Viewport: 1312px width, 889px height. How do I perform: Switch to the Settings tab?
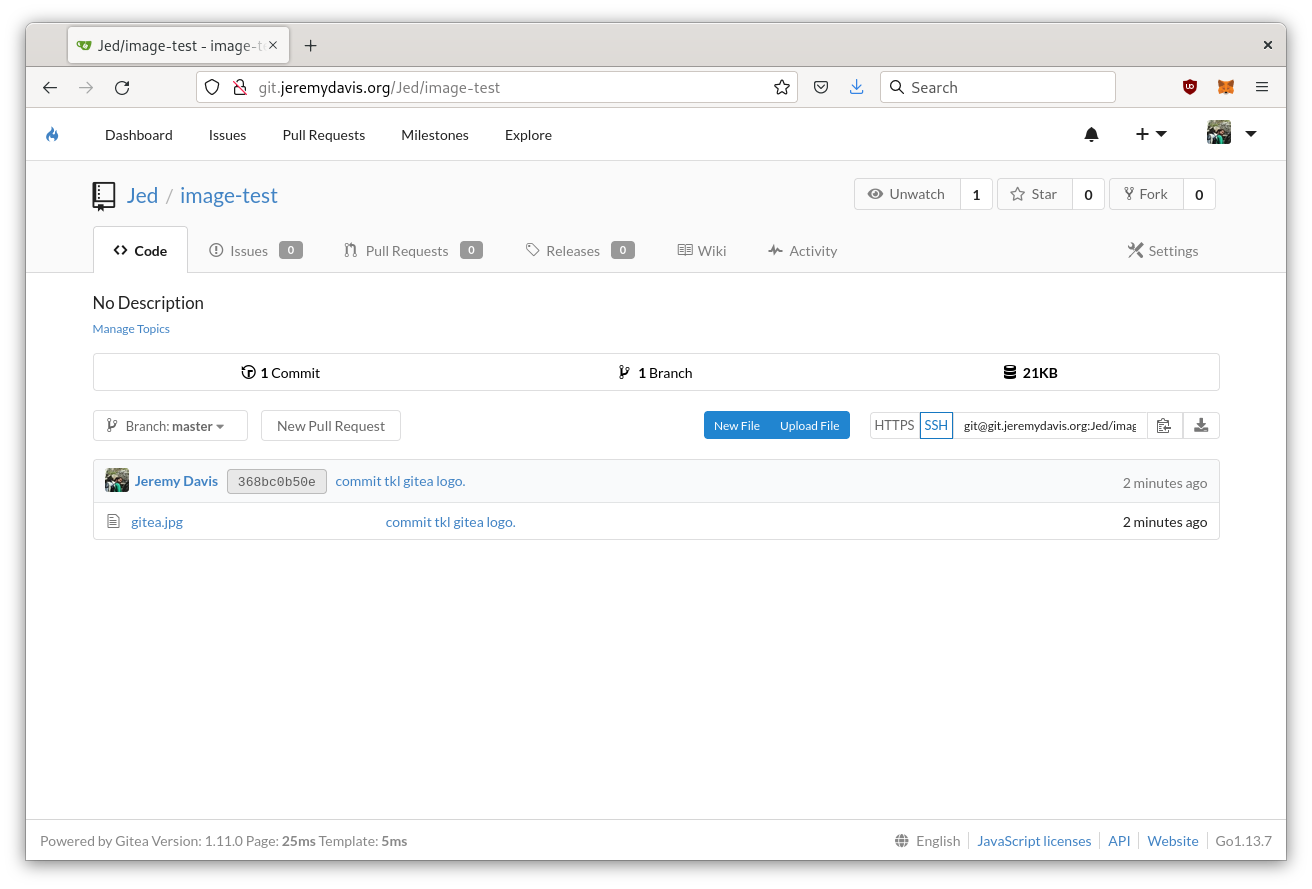(x=1163, y=250)
